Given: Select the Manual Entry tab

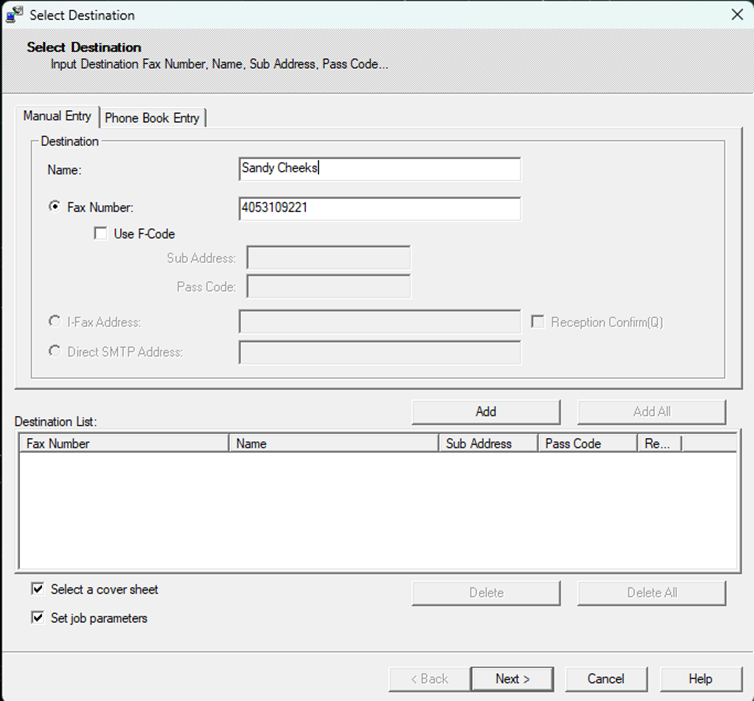Looking at the screenshot, I should (57, 117).
